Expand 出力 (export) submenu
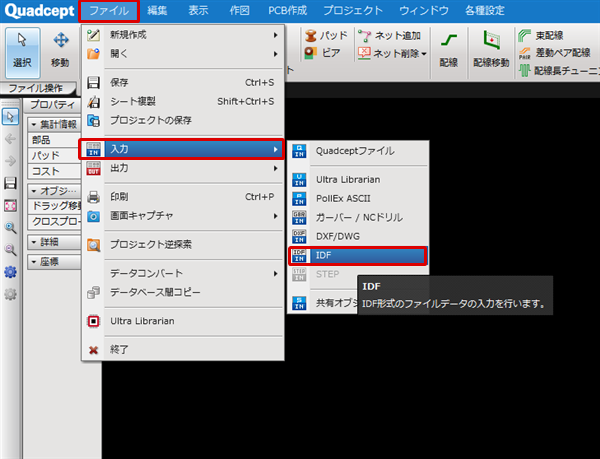Image resolution: width=600 pixels, height=459 pixels. (x=183, y=168)
